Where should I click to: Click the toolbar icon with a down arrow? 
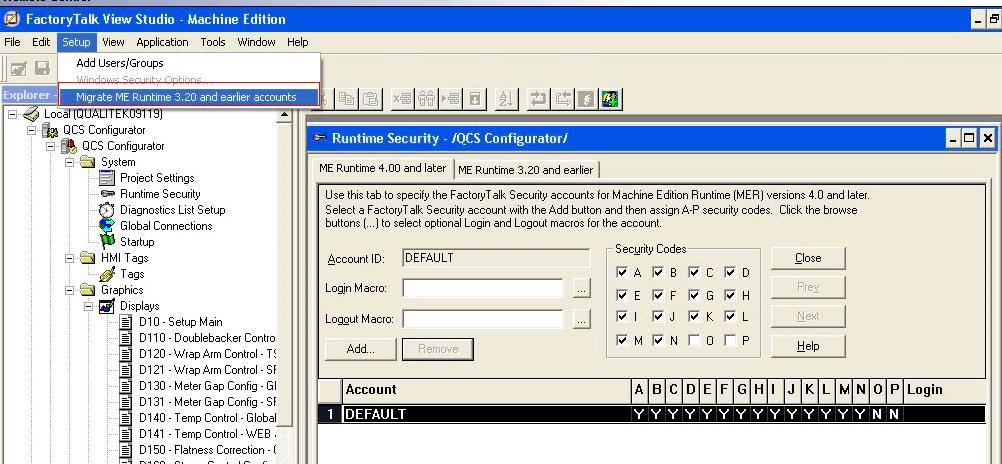(475, 99)
